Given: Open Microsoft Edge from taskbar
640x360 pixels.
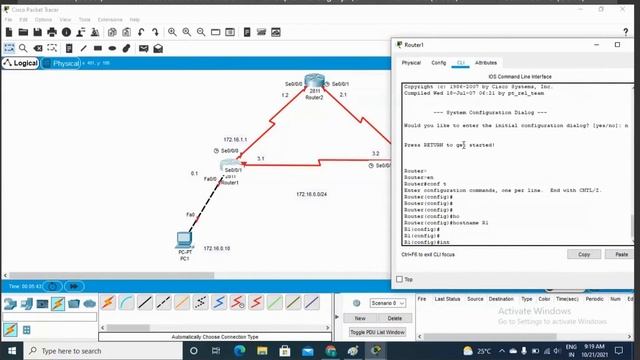Looking at the screenshot, I should click(x=240, y=351).
